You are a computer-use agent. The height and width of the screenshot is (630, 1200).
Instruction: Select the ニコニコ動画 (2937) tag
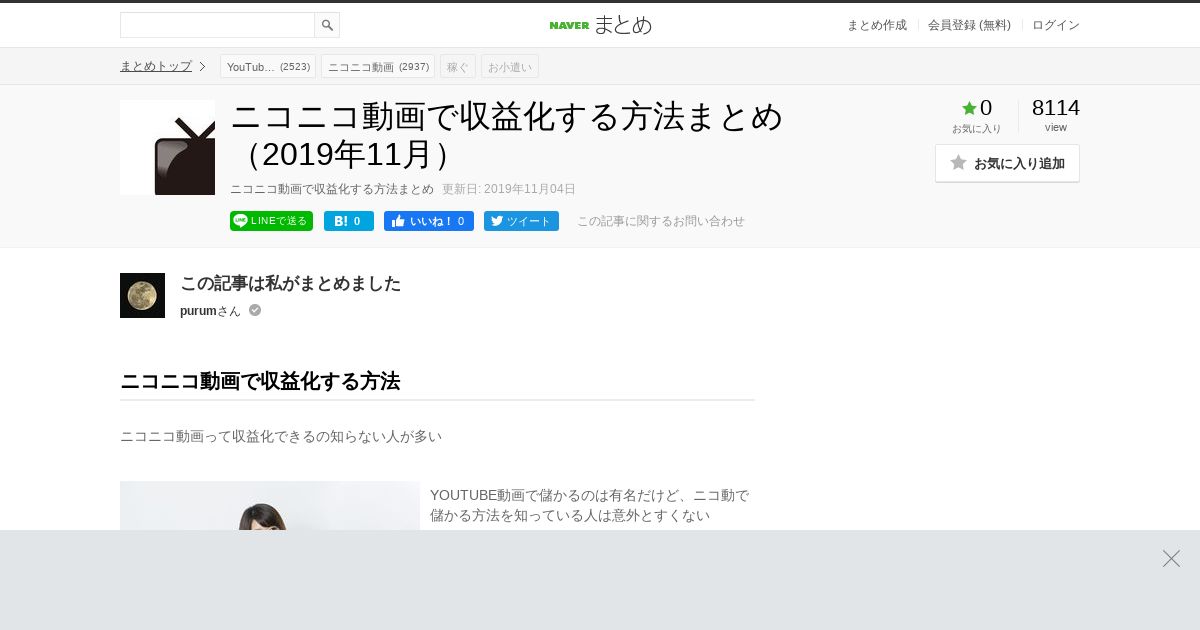tap(378, 66)
